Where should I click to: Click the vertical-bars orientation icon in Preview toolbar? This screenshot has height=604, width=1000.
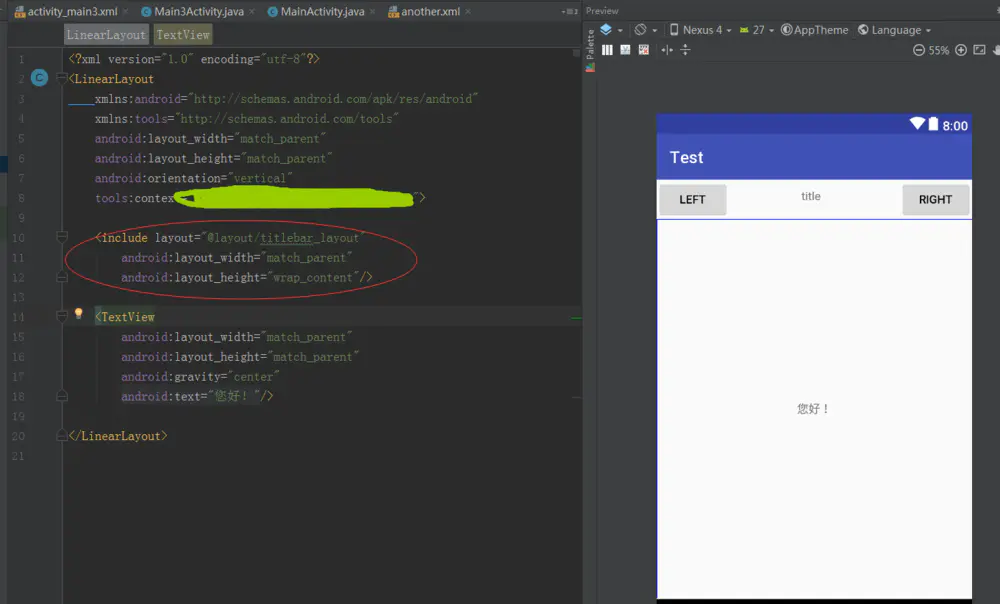[607, 50]
